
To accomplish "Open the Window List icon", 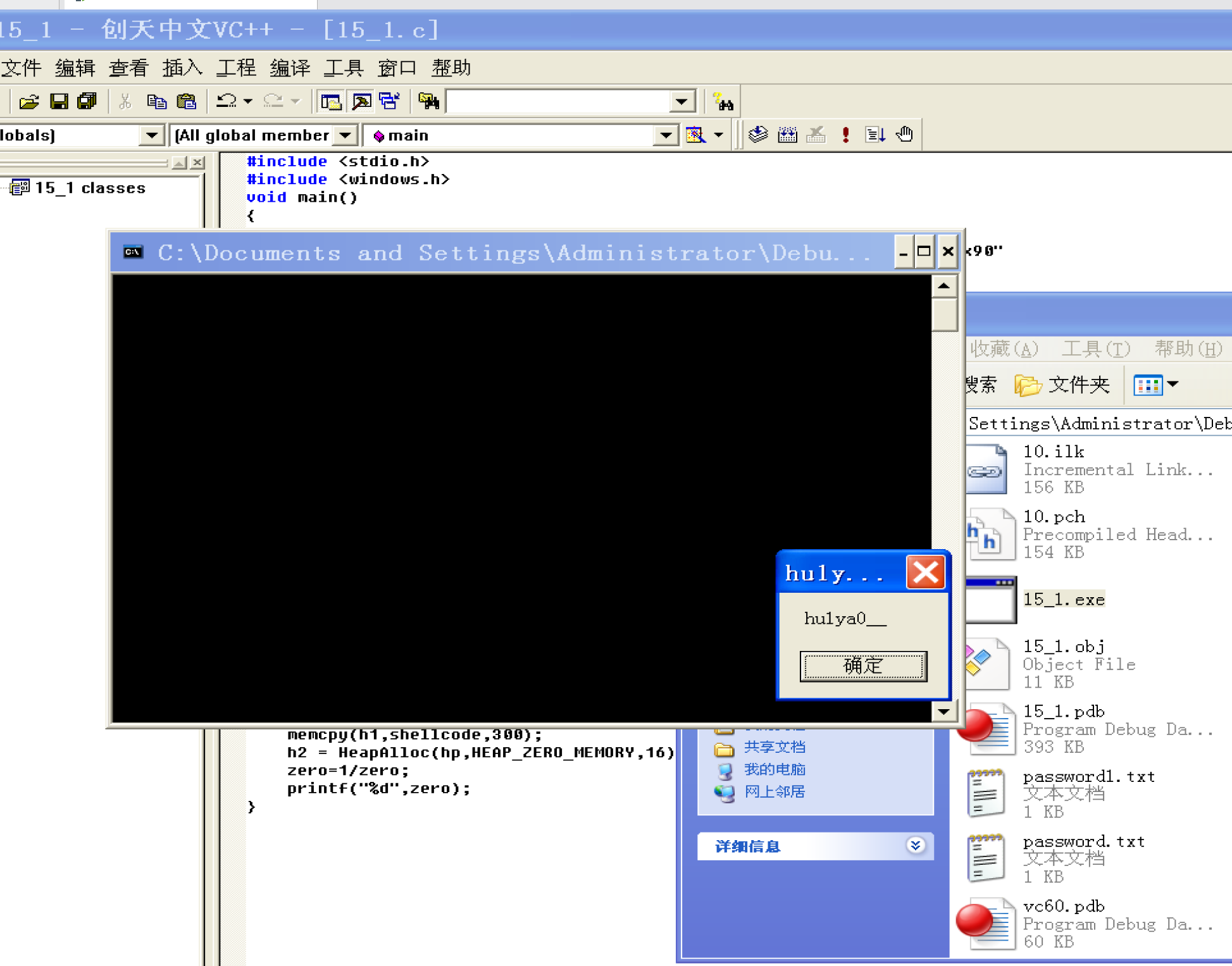I will [x=390, y=101].
